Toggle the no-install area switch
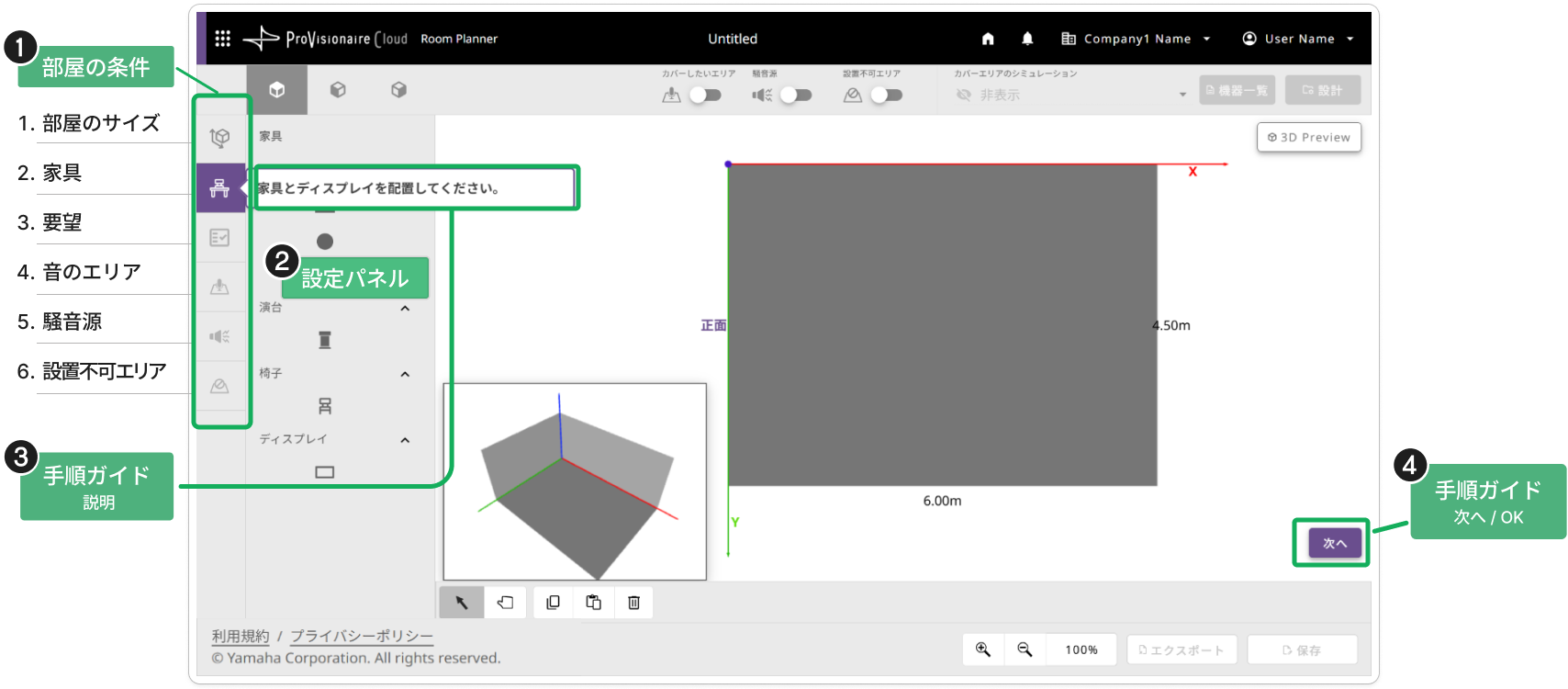 [886, 95]
